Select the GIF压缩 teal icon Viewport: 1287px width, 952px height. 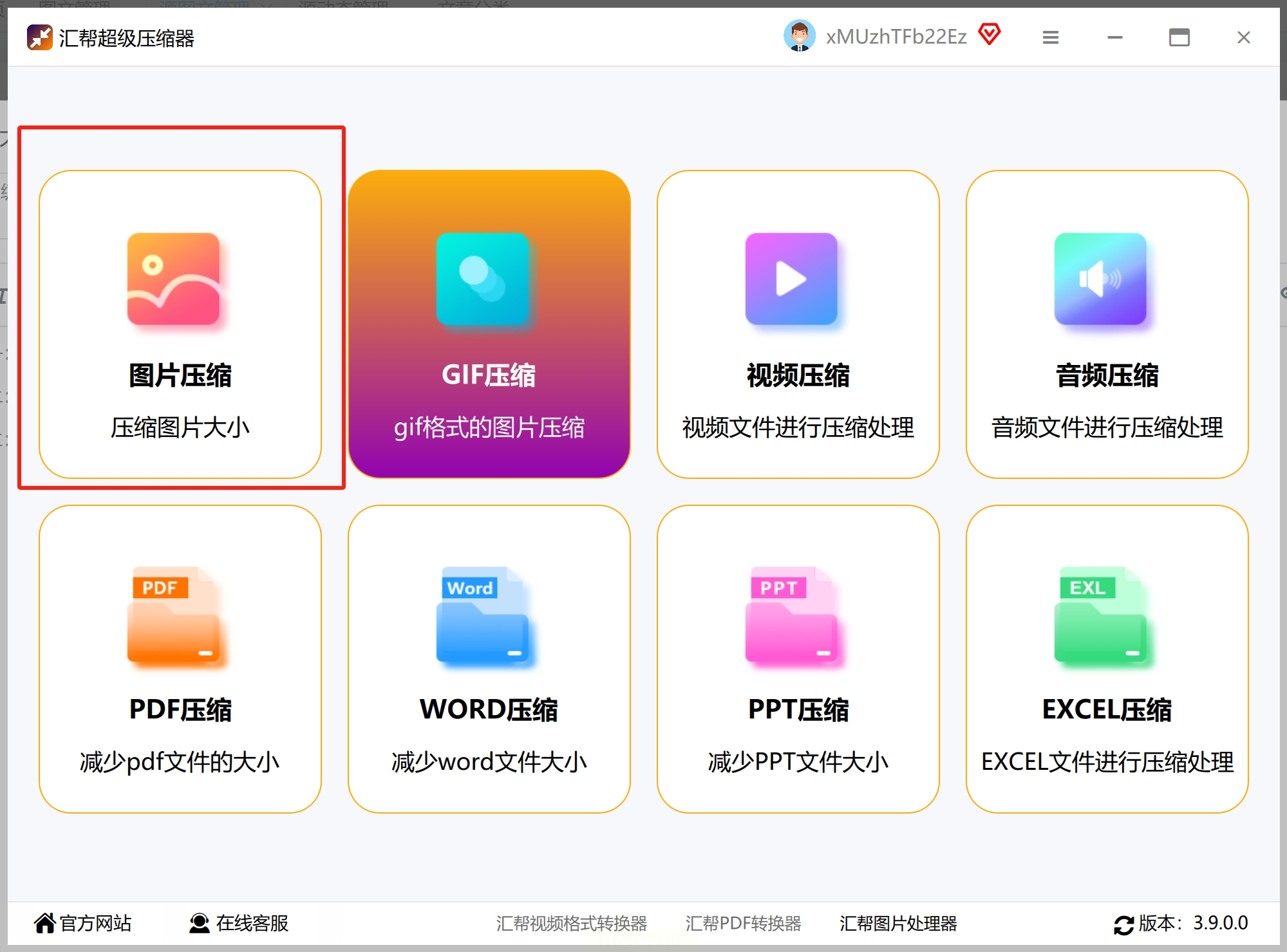[x=482, y=279]
